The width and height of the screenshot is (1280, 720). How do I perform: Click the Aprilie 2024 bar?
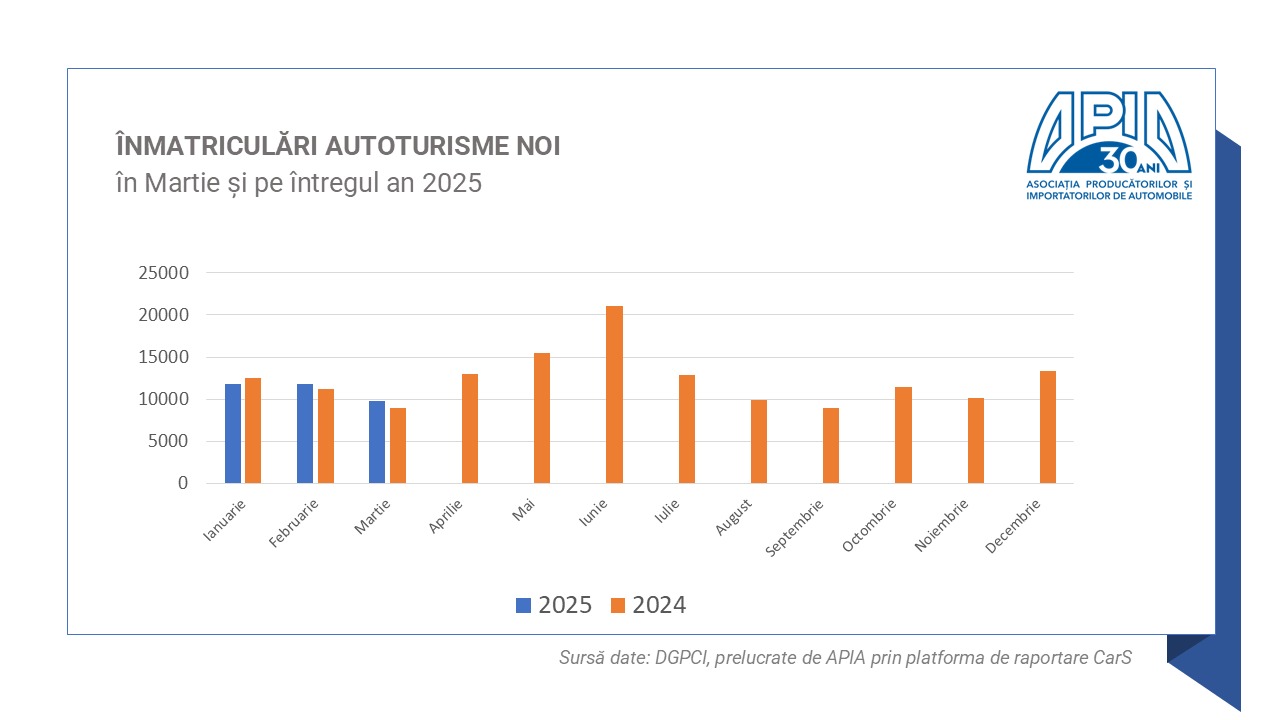pyautogui.click(x=470, y=428)
